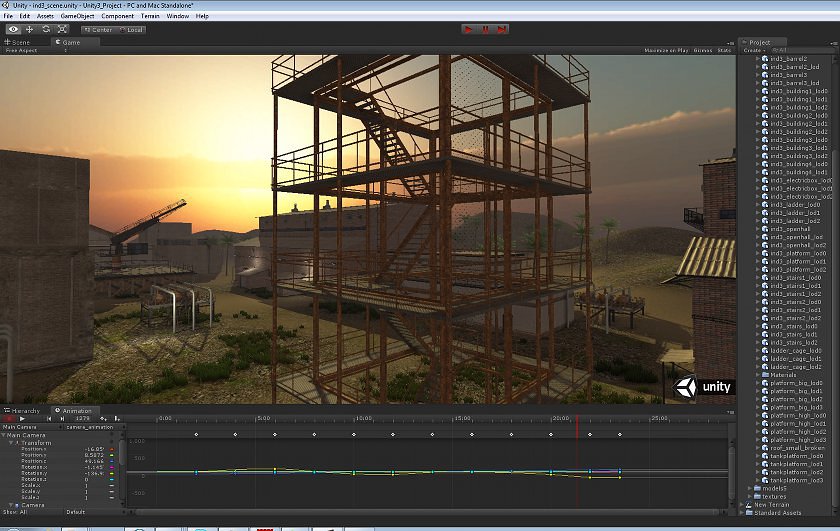Viewport: 840px width, 531px height.
Task: Select the Project panel tab
Action: coord(760,42)
